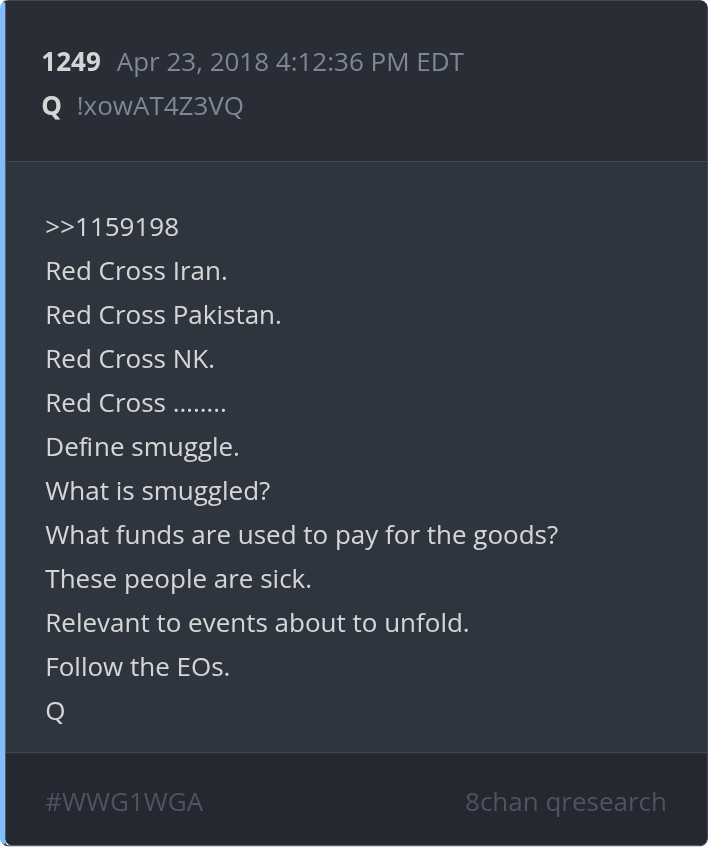Click the line 'Red Cross NK.'
Screen dimensions: 710x848
[130, 359]
